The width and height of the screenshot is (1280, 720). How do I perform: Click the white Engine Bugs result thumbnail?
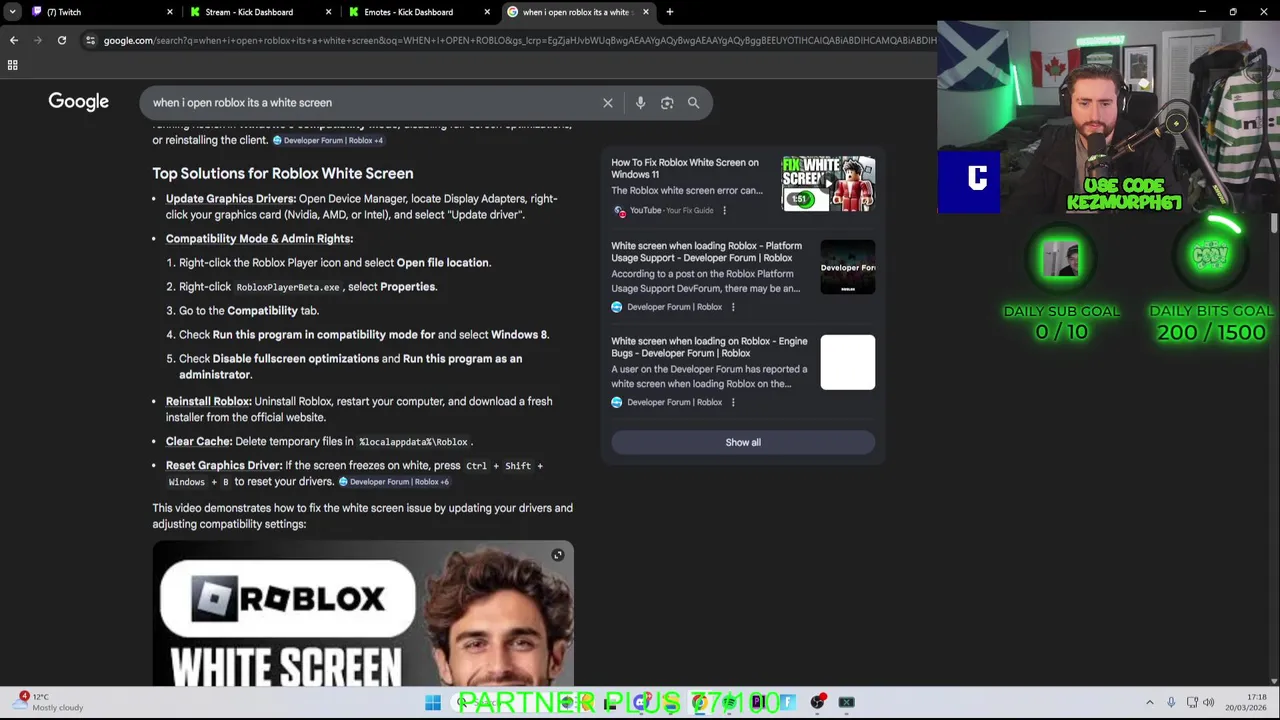point(848,362)
